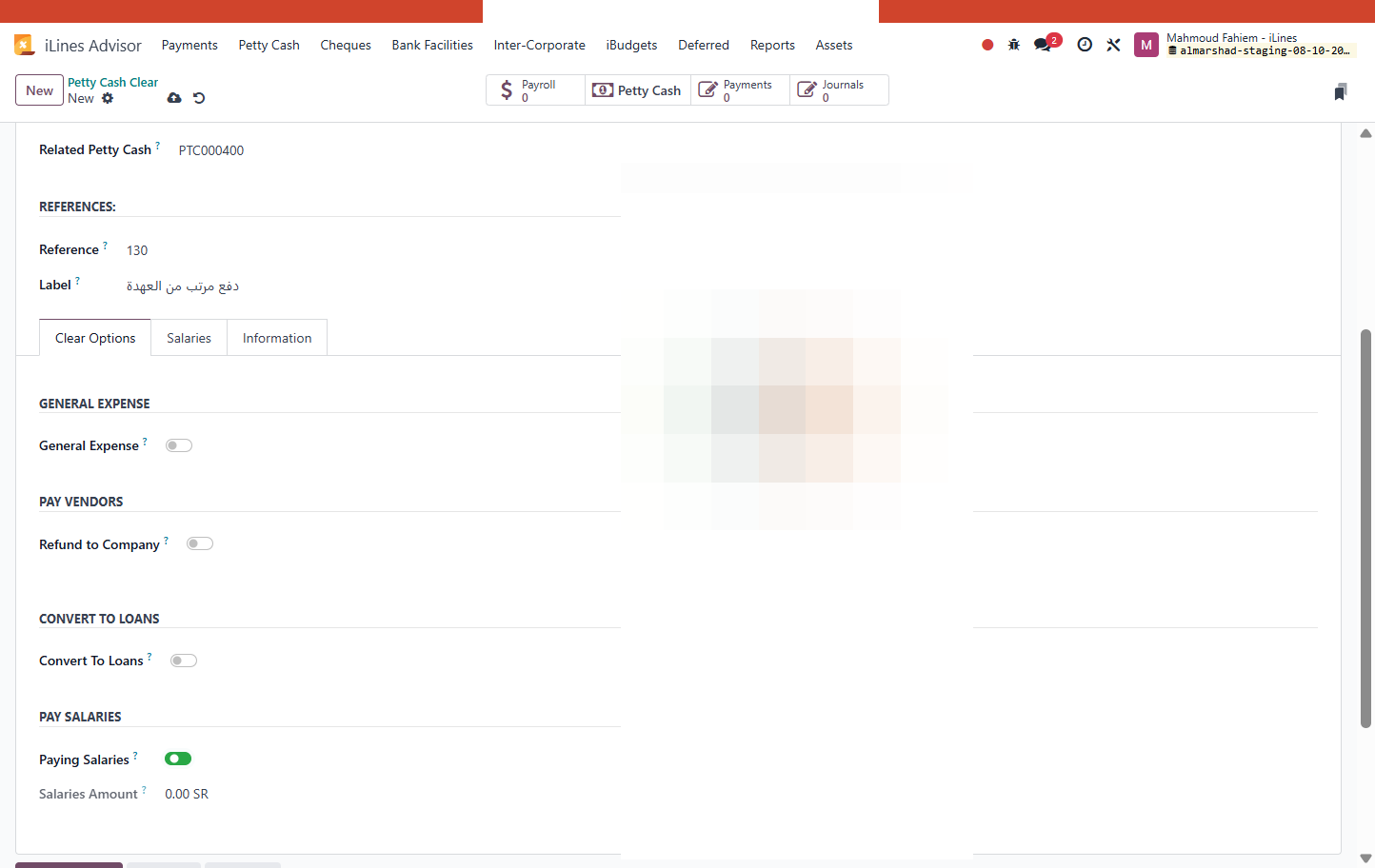Click the red recording indicator icon
Viewport: 1375px width, 868px height.
(987, 45)
